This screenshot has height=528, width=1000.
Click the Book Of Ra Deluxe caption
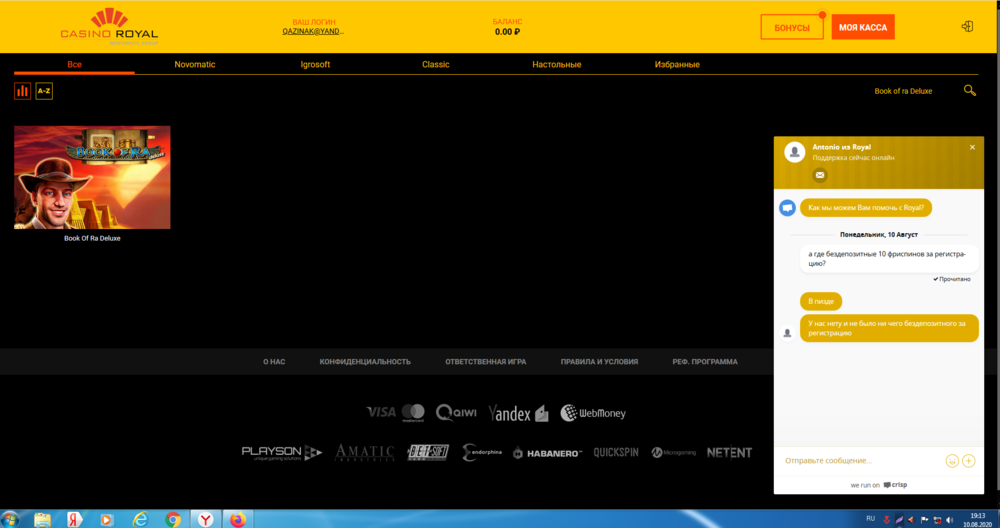pos(92,238)
